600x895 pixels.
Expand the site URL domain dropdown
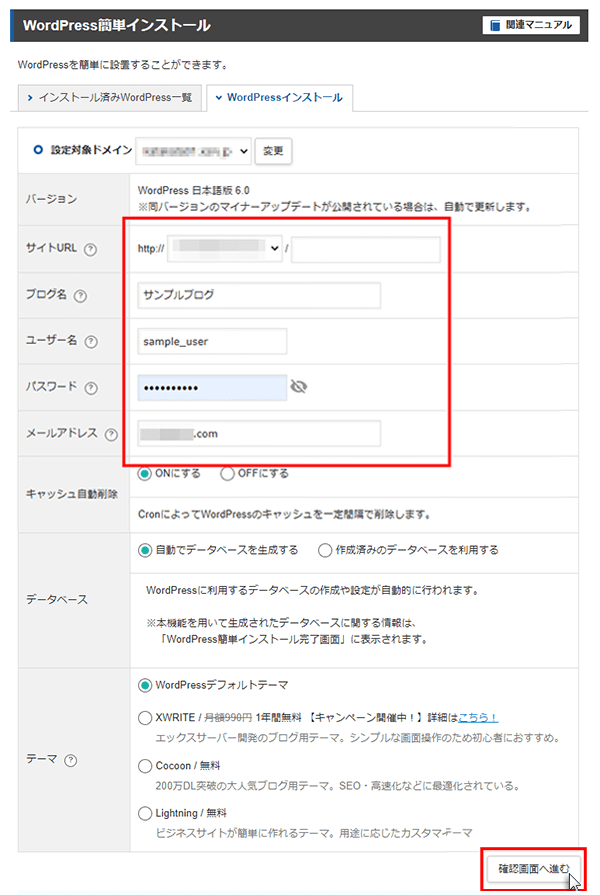pyautogui.click(x=225, y=250)
